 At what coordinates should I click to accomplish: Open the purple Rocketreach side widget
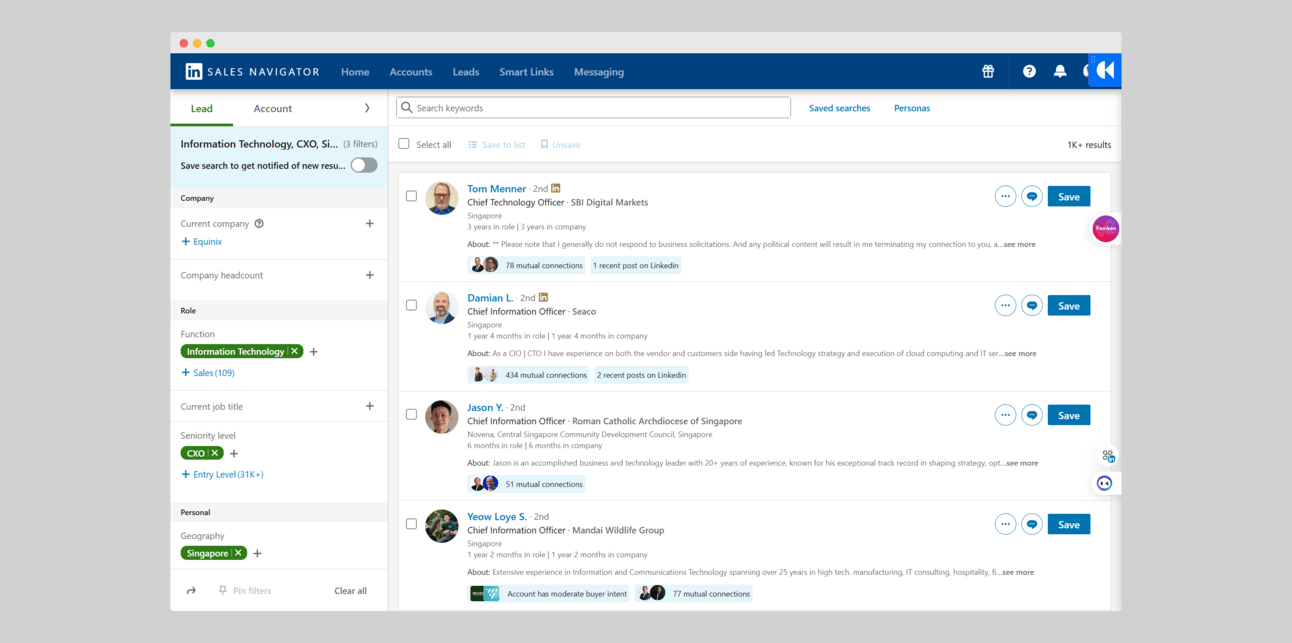coord(1105,229)
